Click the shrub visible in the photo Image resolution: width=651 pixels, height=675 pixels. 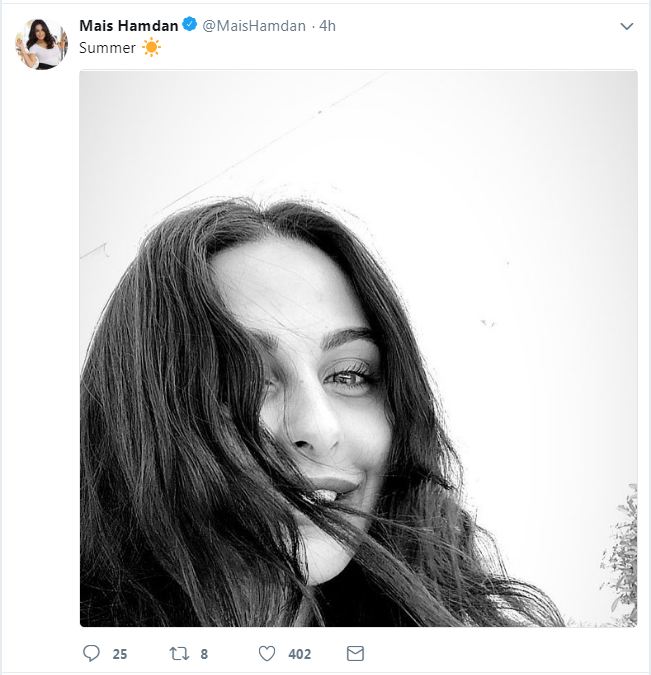[x=621, y=555]
